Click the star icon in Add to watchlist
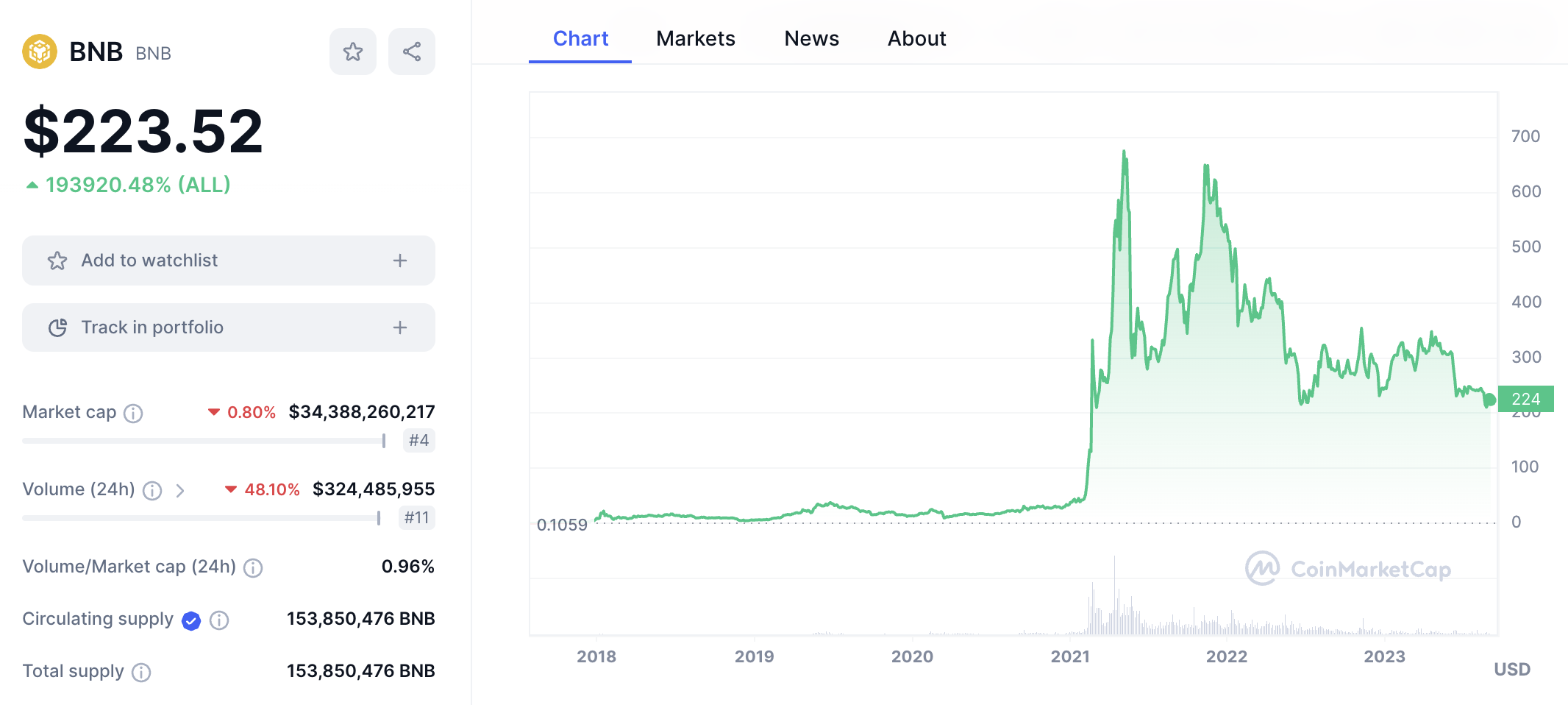The height and width of the screenshot is (705, 1568). pyautogui.click(x=57, y=261)
